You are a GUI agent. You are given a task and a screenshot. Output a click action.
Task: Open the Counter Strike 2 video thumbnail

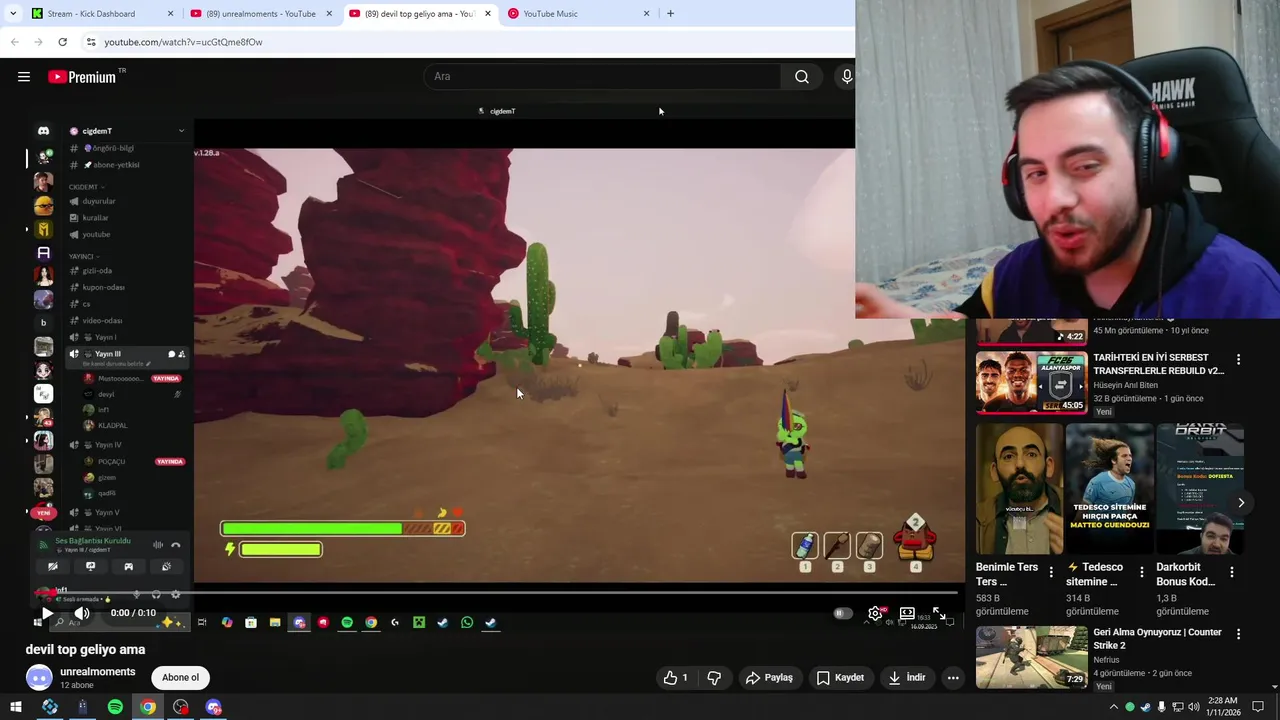pyautogui.click(x=1031, y=657)
